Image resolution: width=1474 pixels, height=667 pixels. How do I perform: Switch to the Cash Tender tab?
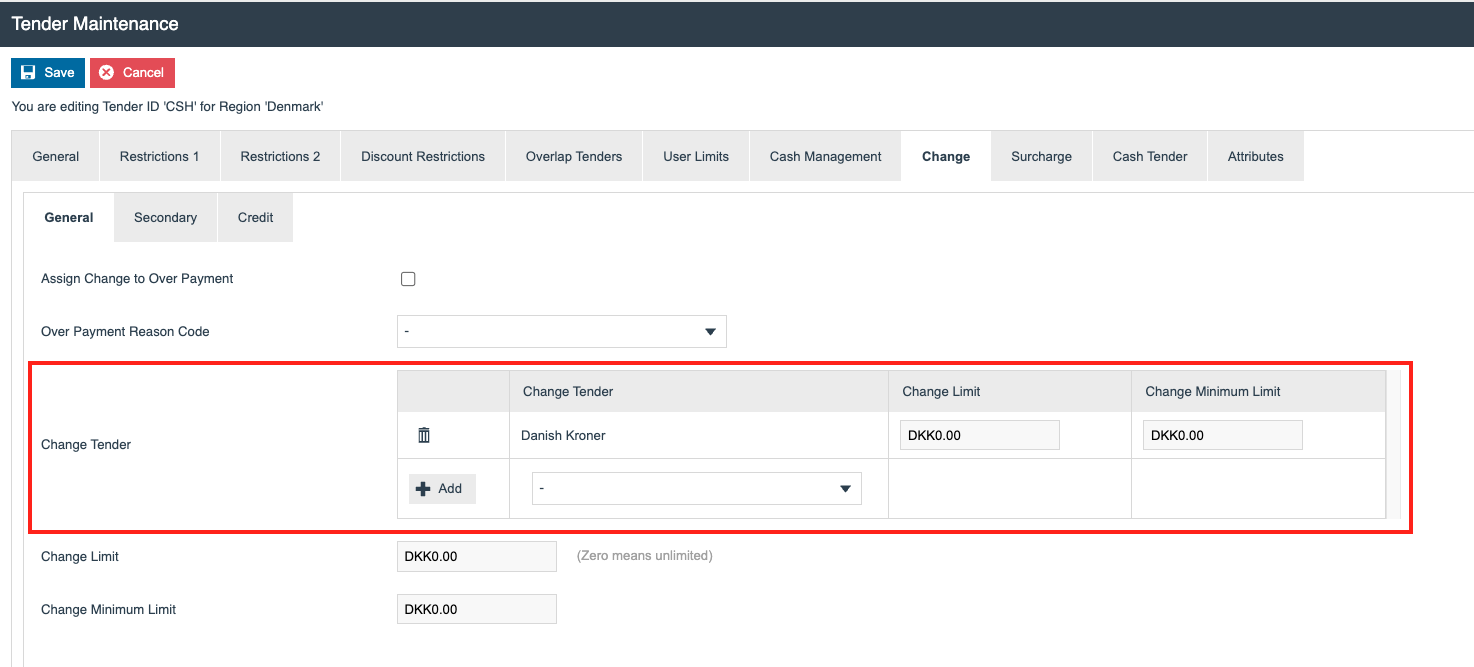(x=1150, y=156)
